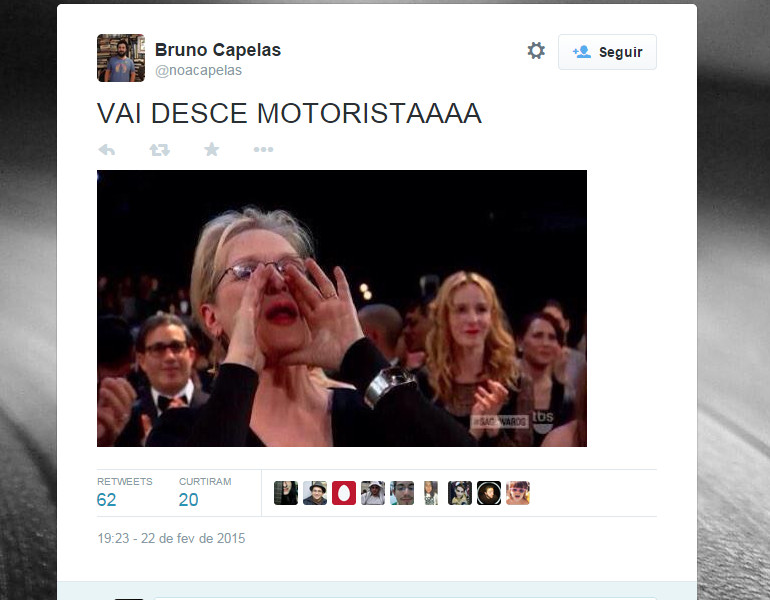This screenshot has width=770, height=600.
Task: Click the last avatar with sunglasses
Action: coord(518,493)
